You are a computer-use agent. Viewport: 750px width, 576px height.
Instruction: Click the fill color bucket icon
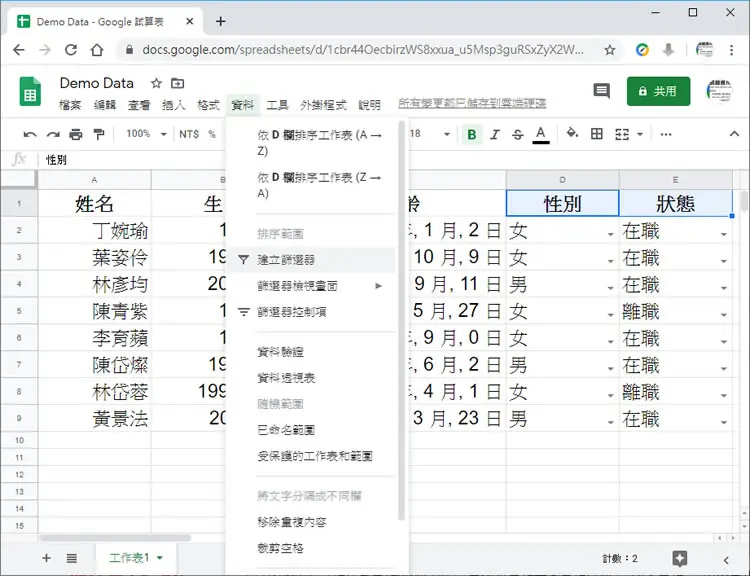572,133
